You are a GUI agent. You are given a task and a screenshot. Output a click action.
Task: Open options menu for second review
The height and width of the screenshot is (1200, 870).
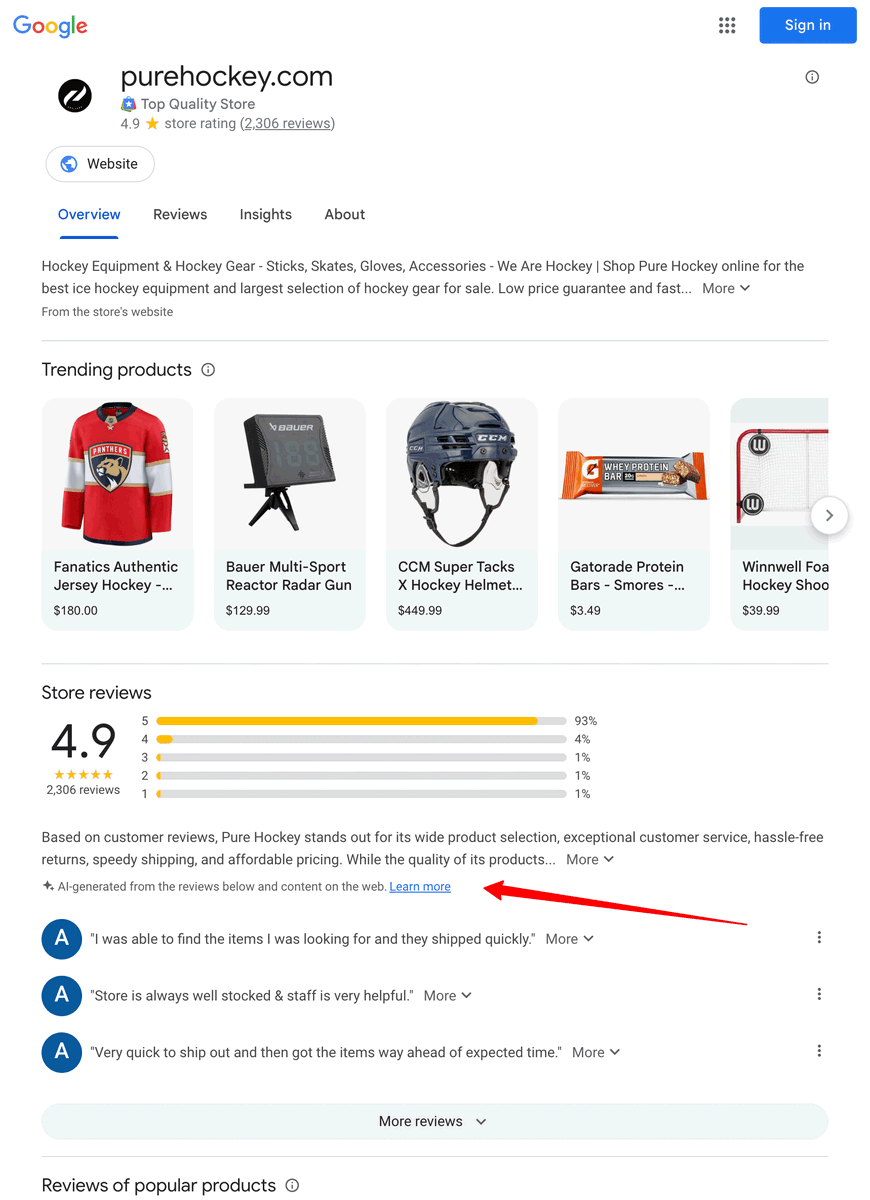819,994
